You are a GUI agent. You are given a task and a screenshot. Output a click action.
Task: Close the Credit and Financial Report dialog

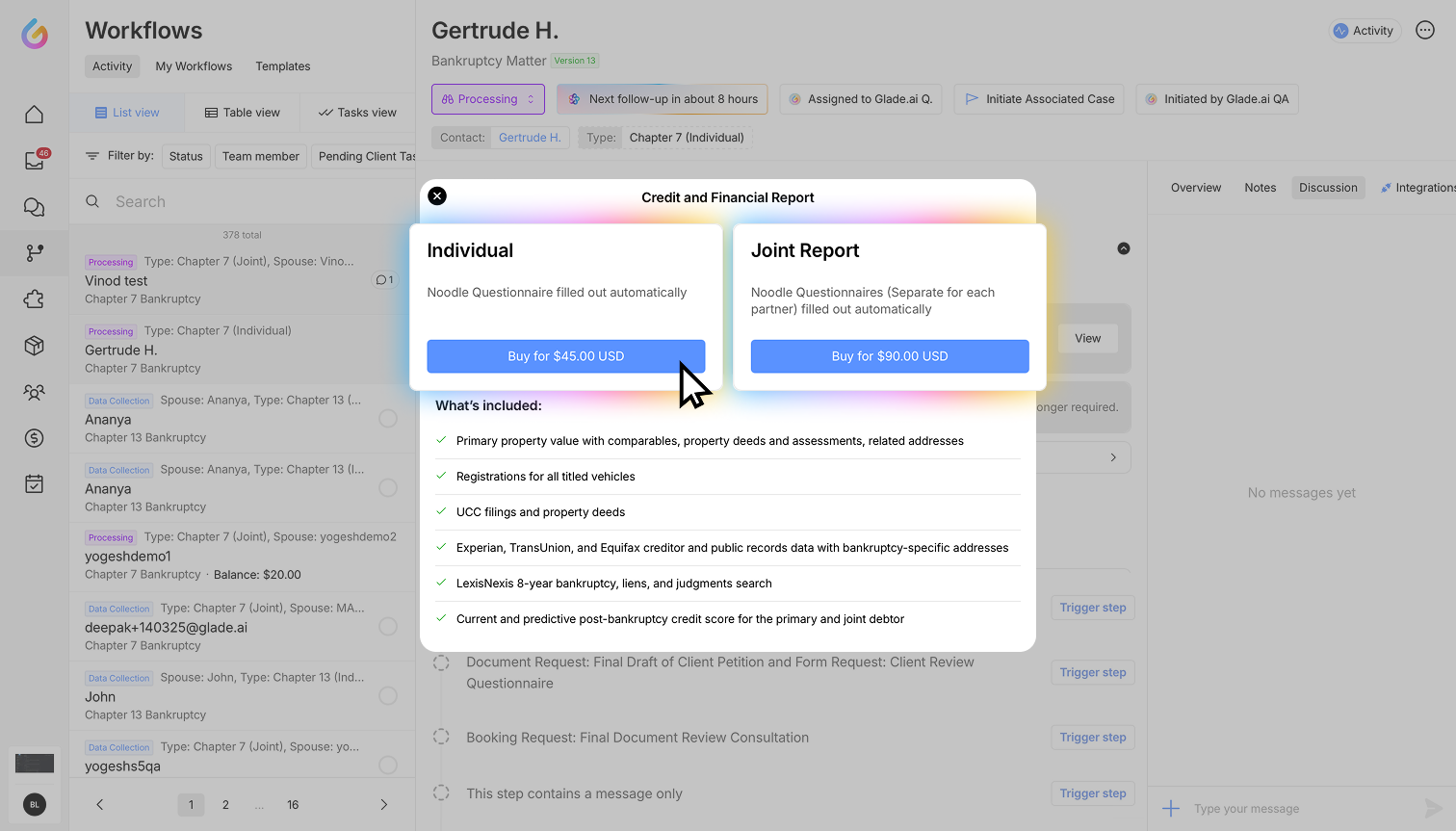click(437, 196)
